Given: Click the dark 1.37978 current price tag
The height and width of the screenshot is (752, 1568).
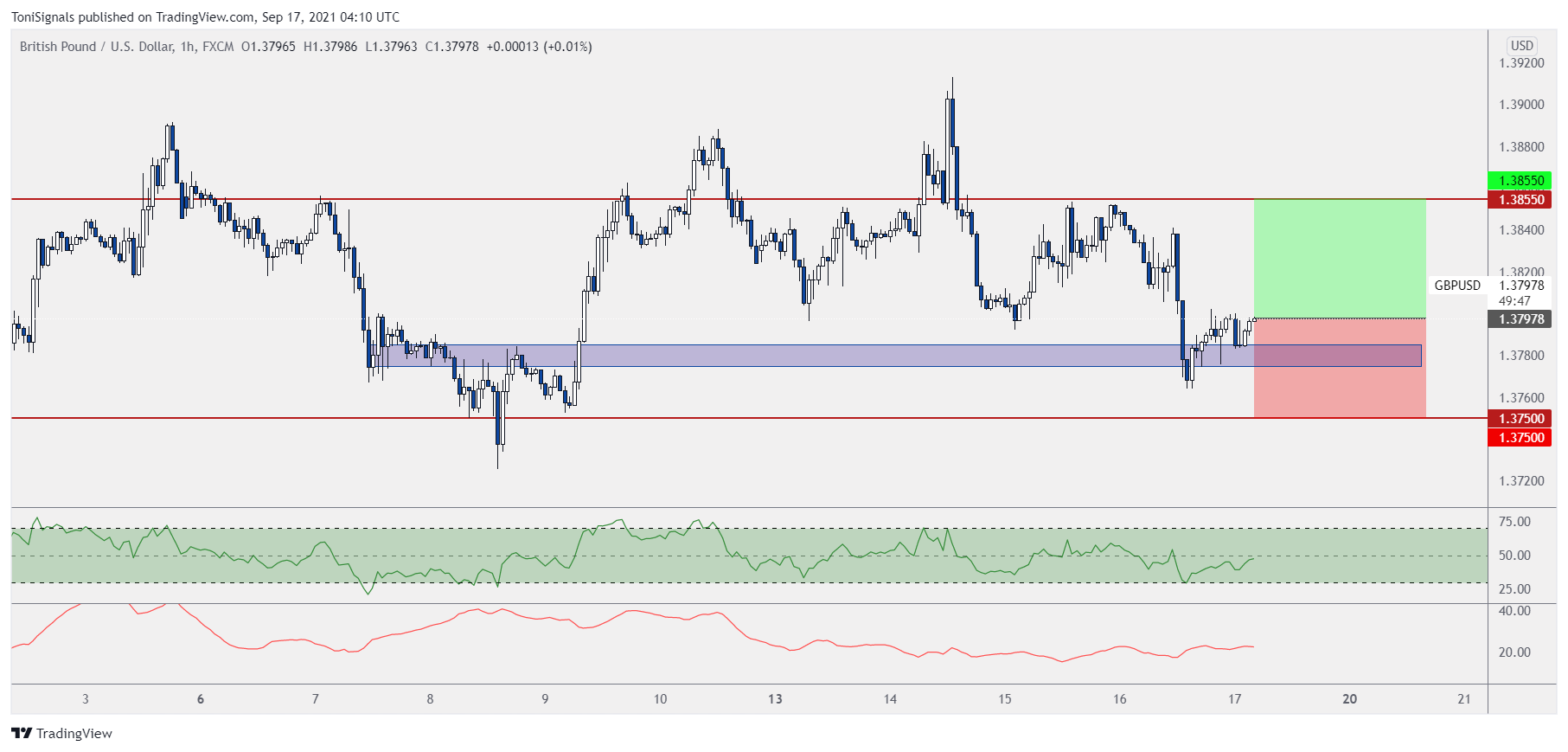Looking at the screenshot, I should [1520, 319].
